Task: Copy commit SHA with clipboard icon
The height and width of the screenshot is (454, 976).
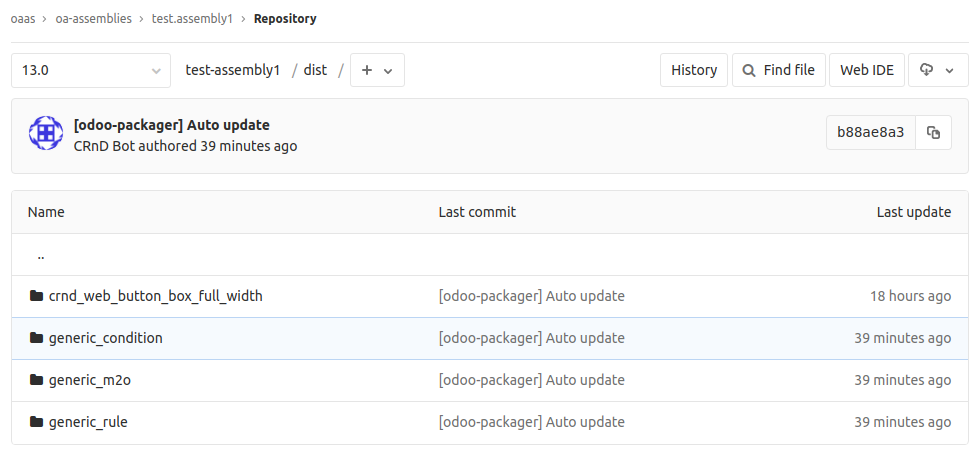Action: tap(933, 133)
